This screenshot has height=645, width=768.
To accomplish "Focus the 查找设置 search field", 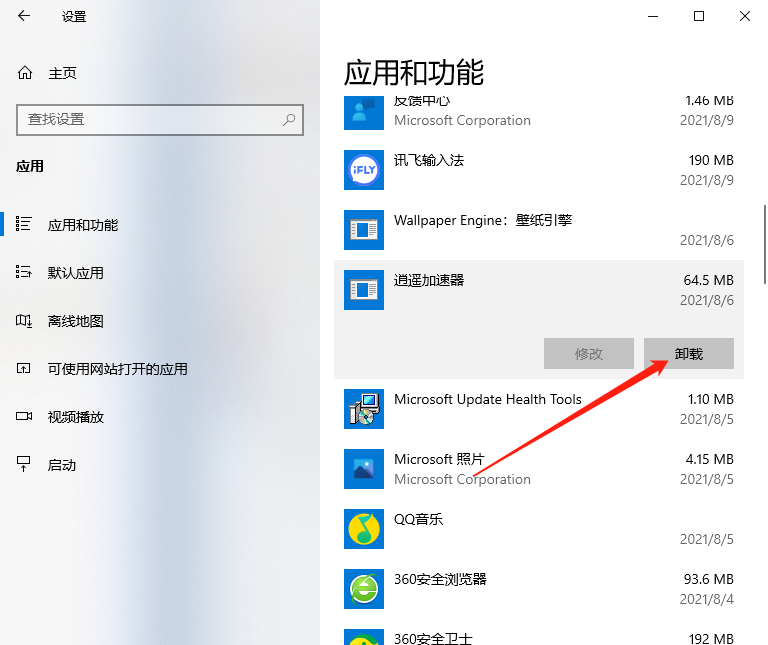I will (160, 119).
